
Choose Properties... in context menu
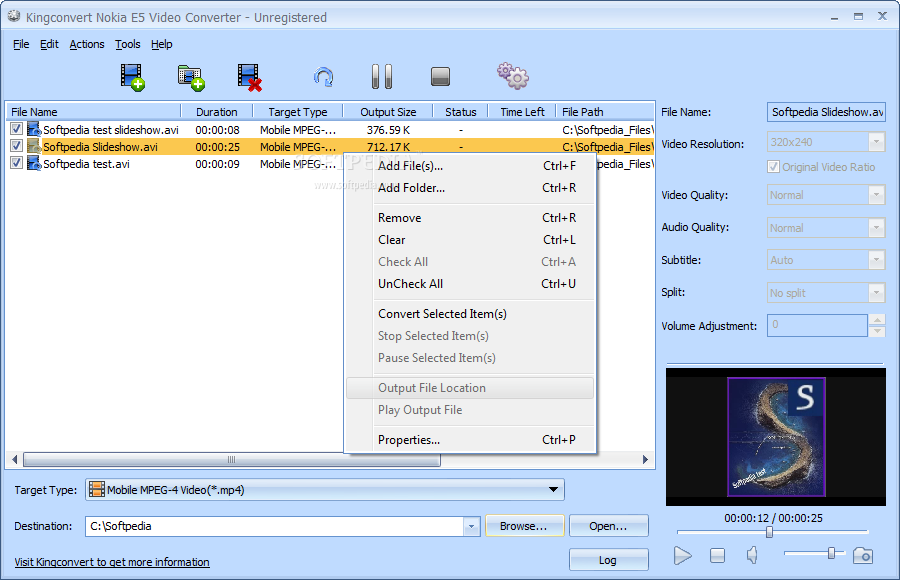(x=471, y=440)
